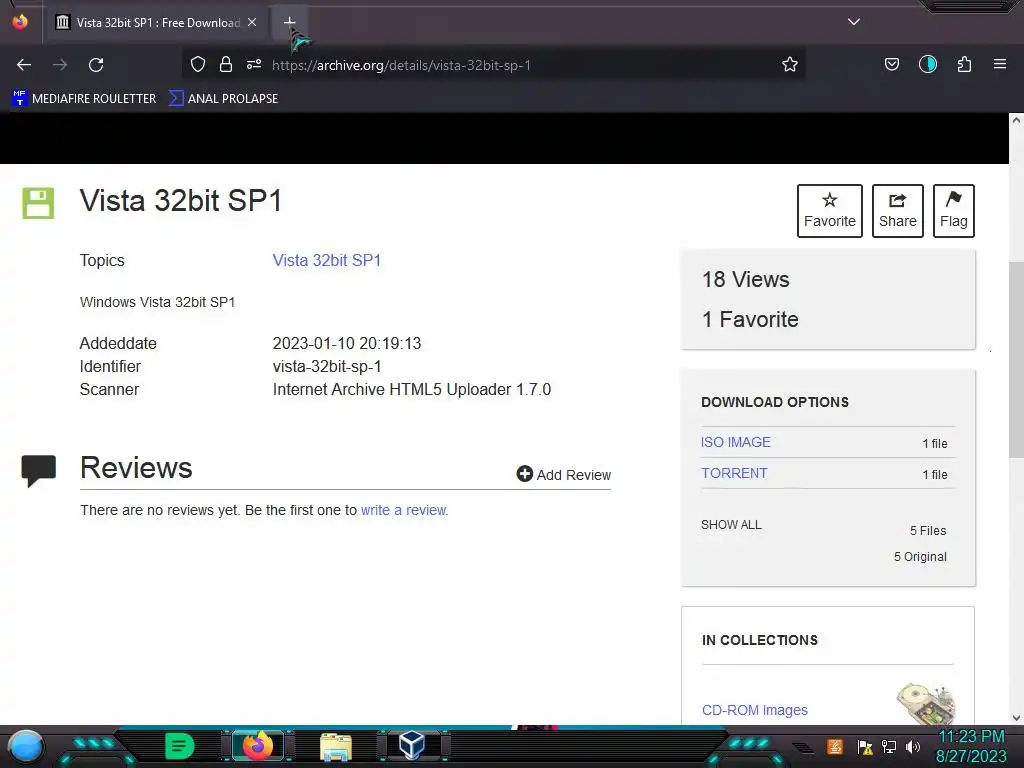The height and width of the screenshot is (768, 1024).
Task: Save page to Pocket
Action: (891, 64)
